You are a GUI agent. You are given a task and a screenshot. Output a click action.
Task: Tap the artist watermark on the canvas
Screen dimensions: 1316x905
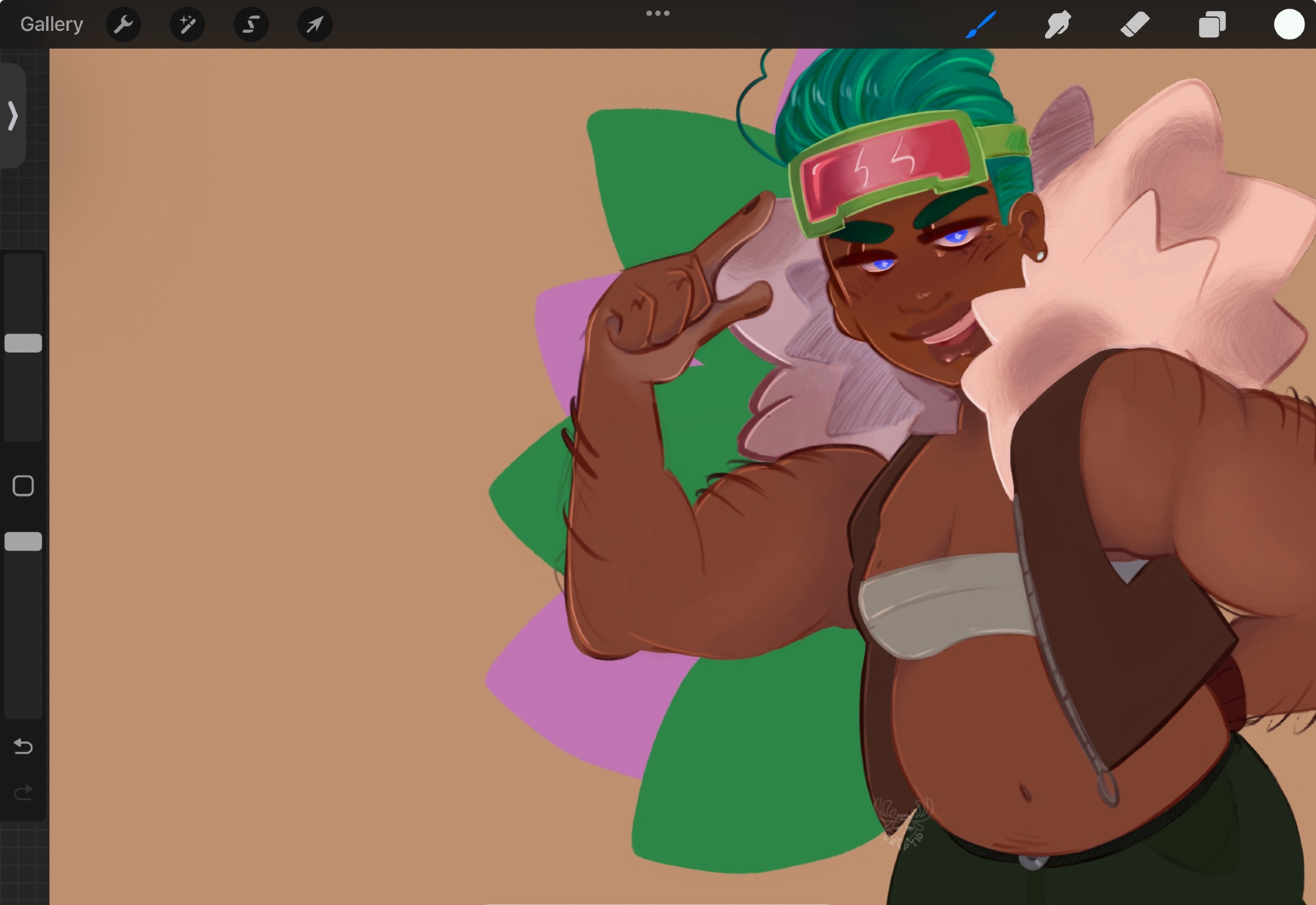[x=903, y=822]
